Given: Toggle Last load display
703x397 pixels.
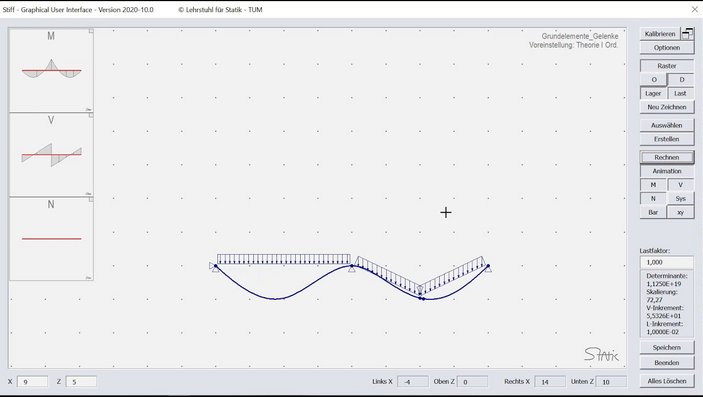Looking at the screenshot, I should [x=681, y=93].
